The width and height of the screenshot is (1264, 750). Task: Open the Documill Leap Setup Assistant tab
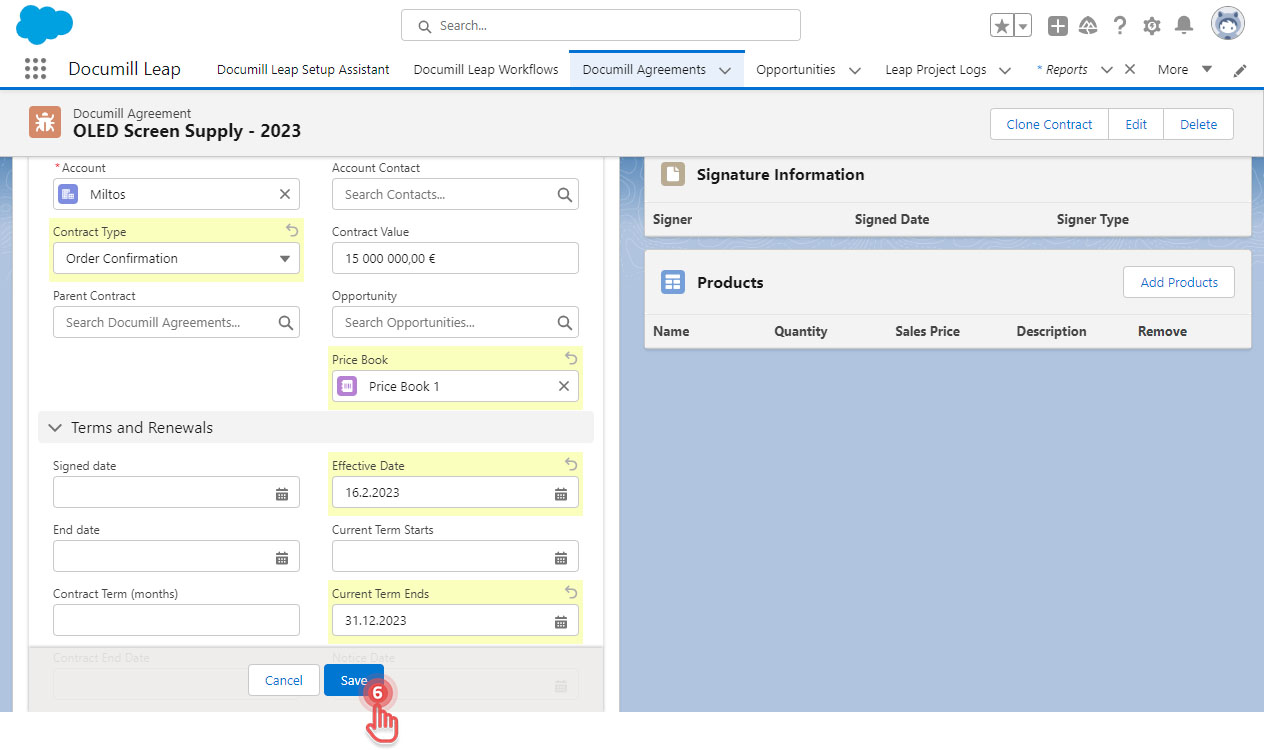303,70
